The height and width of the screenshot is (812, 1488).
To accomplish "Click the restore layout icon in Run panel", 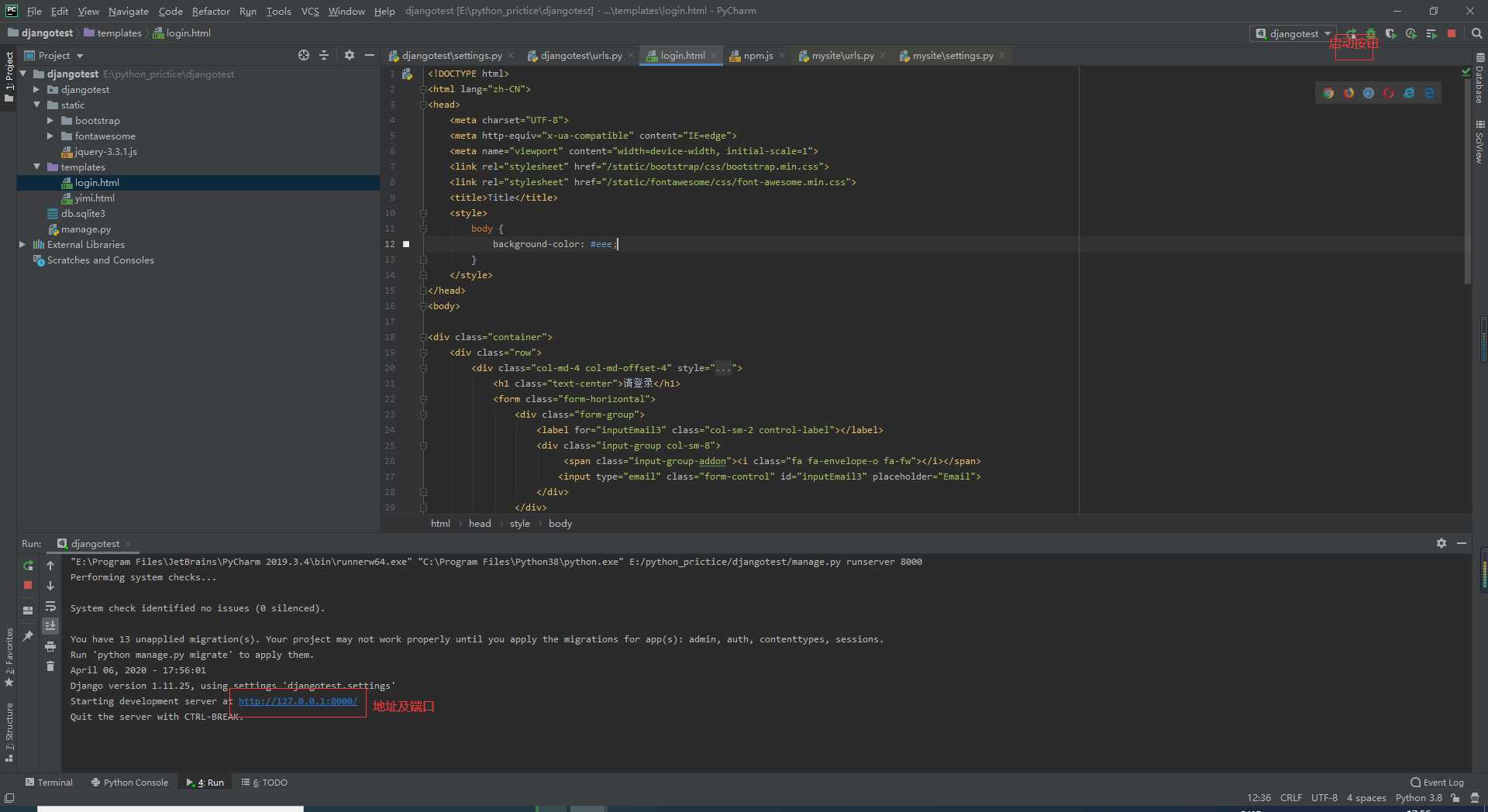I will (x=28, y=611).
